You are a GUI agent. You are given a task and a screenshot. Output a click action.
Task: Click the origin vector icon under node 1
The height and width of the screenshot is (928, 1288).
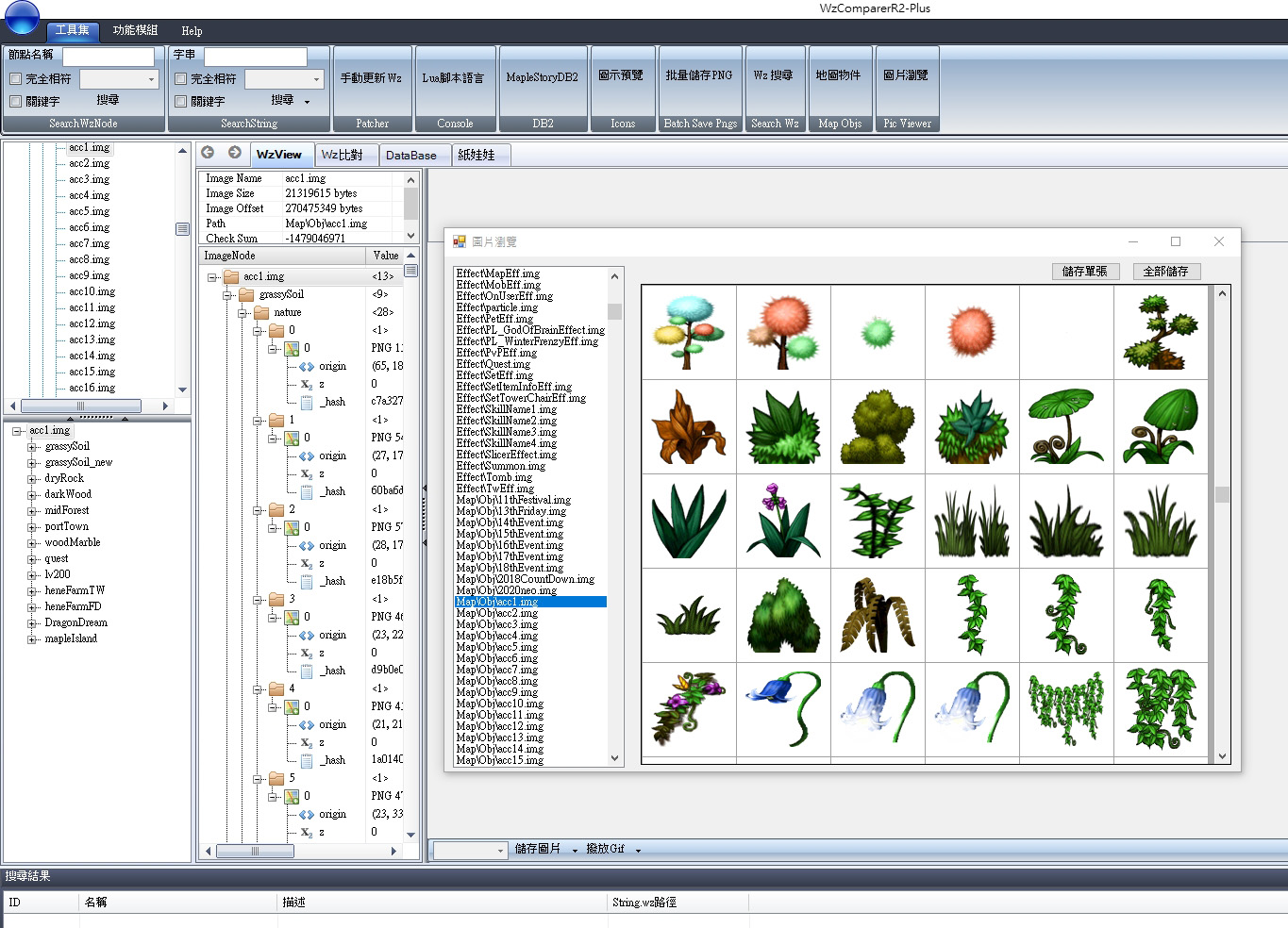point(307,456)
